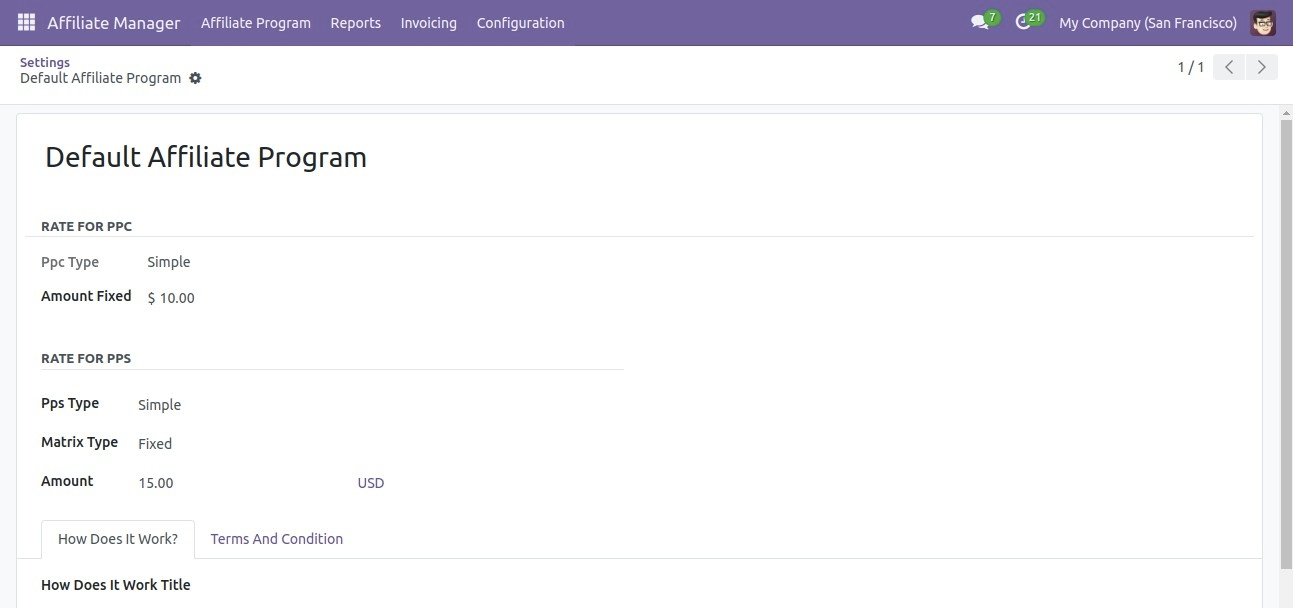Click the Default Affiliate Program heading
Viewport: 1293px width, 608px height.
point(206,157)
